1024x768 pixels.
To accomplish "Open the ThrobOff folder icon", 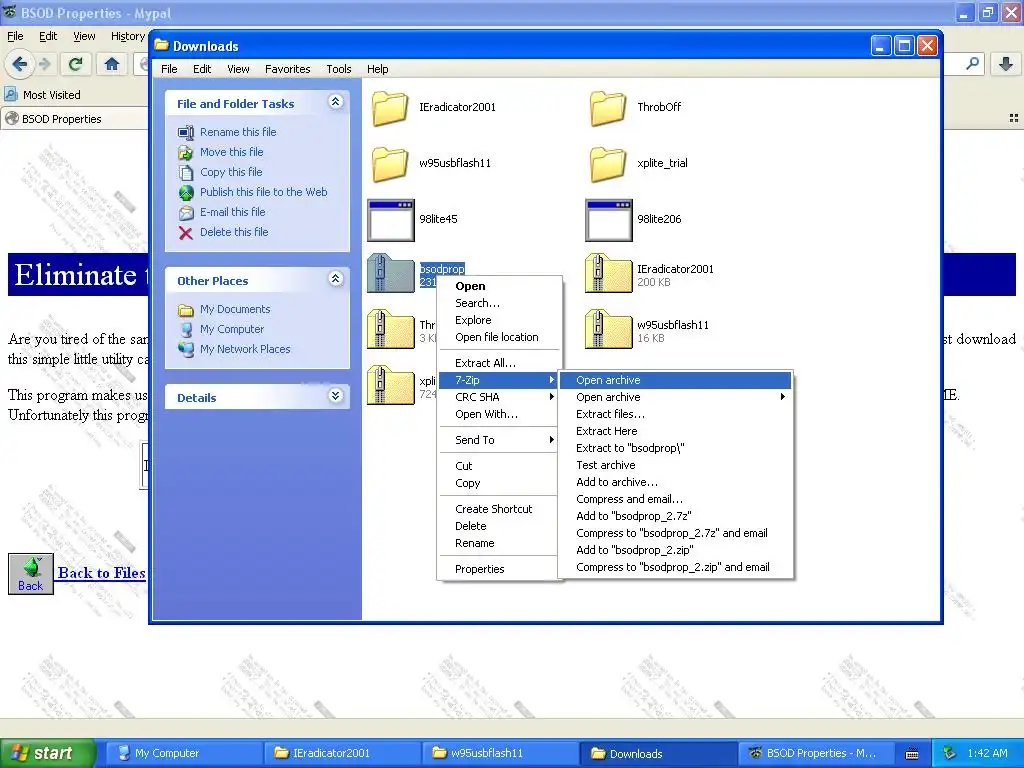I will [x=608, y=108].
